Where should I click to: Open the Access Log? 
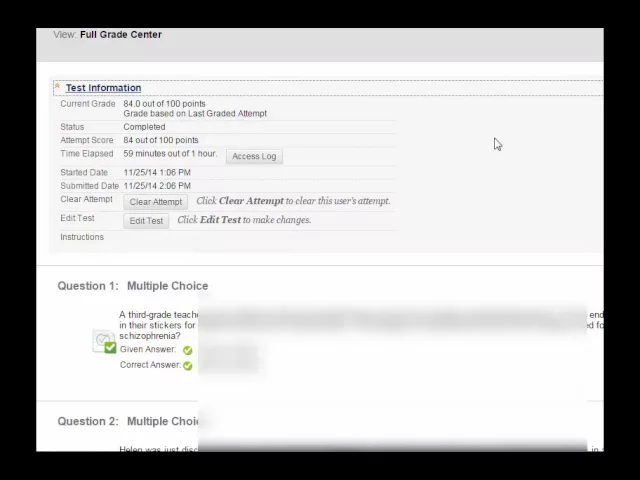[x=254, y=156]
